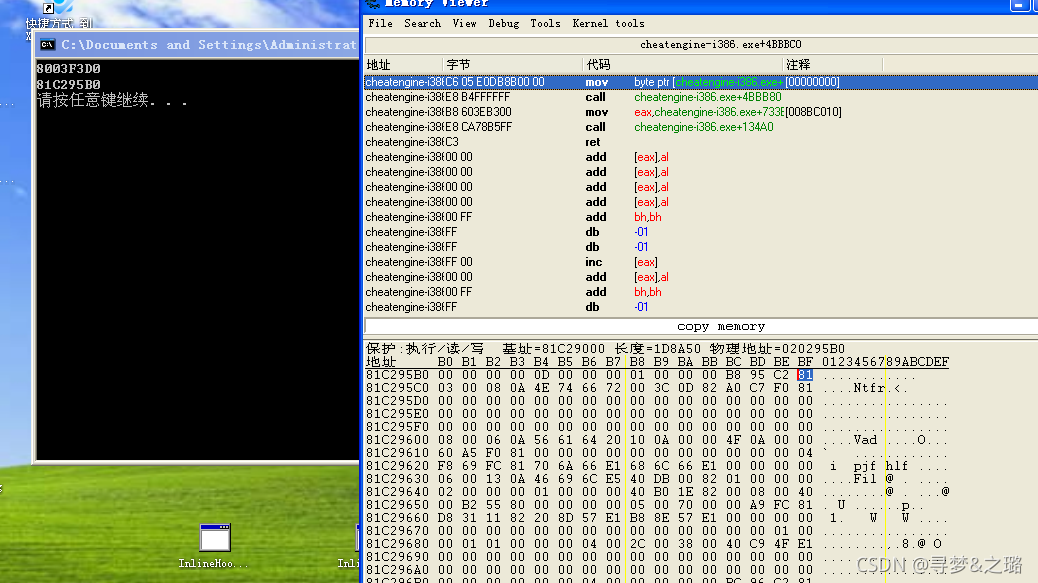Click the 注释 column header
1038x583 pixels.
coord(833,64)
